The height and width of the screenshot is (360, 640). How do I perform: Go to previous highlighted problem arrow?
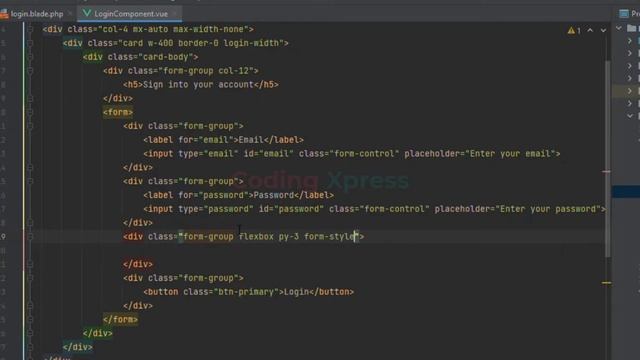[590, 30]
